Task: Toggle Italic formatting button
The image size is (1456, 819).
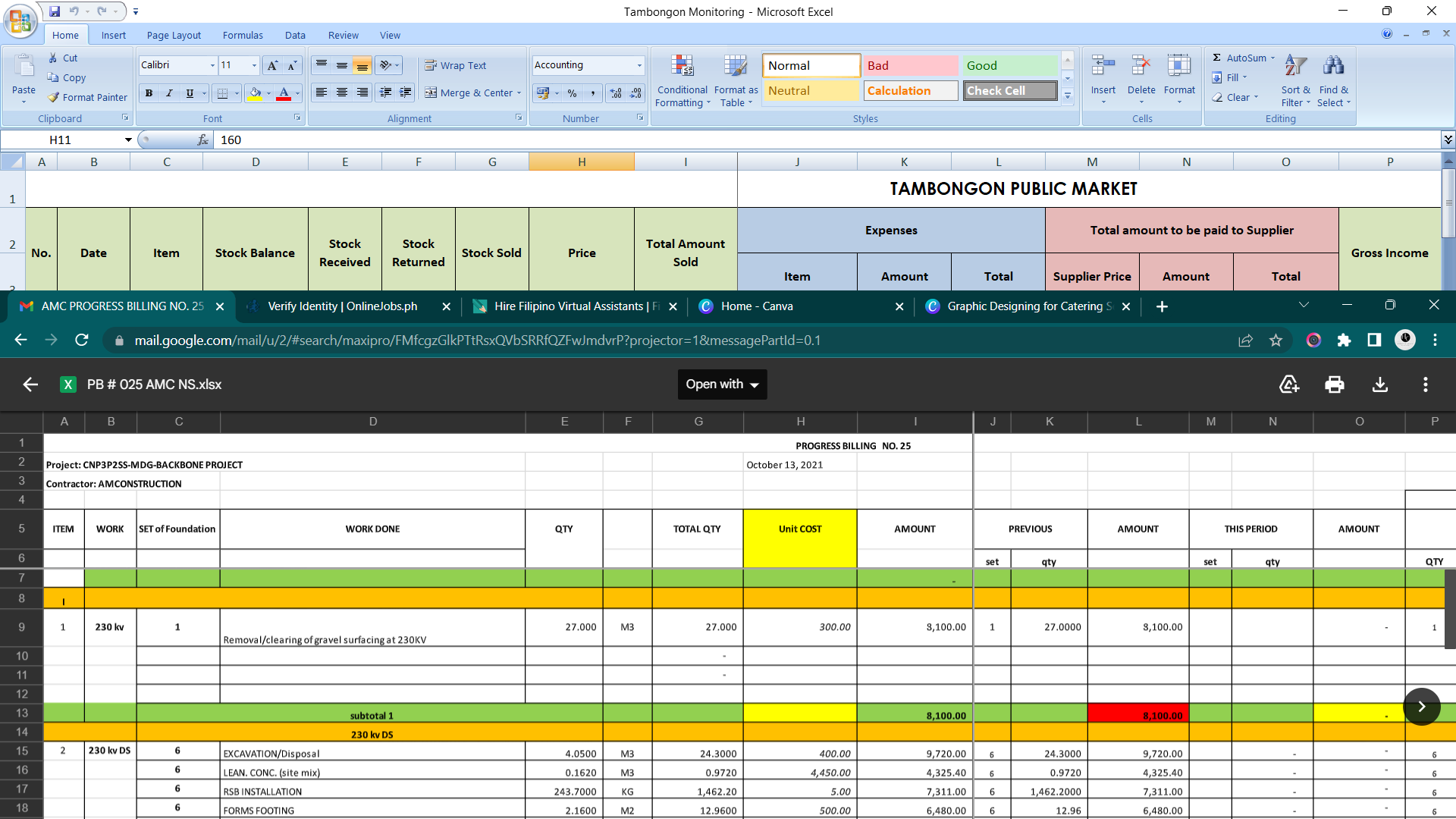Action: click(169, 93)
